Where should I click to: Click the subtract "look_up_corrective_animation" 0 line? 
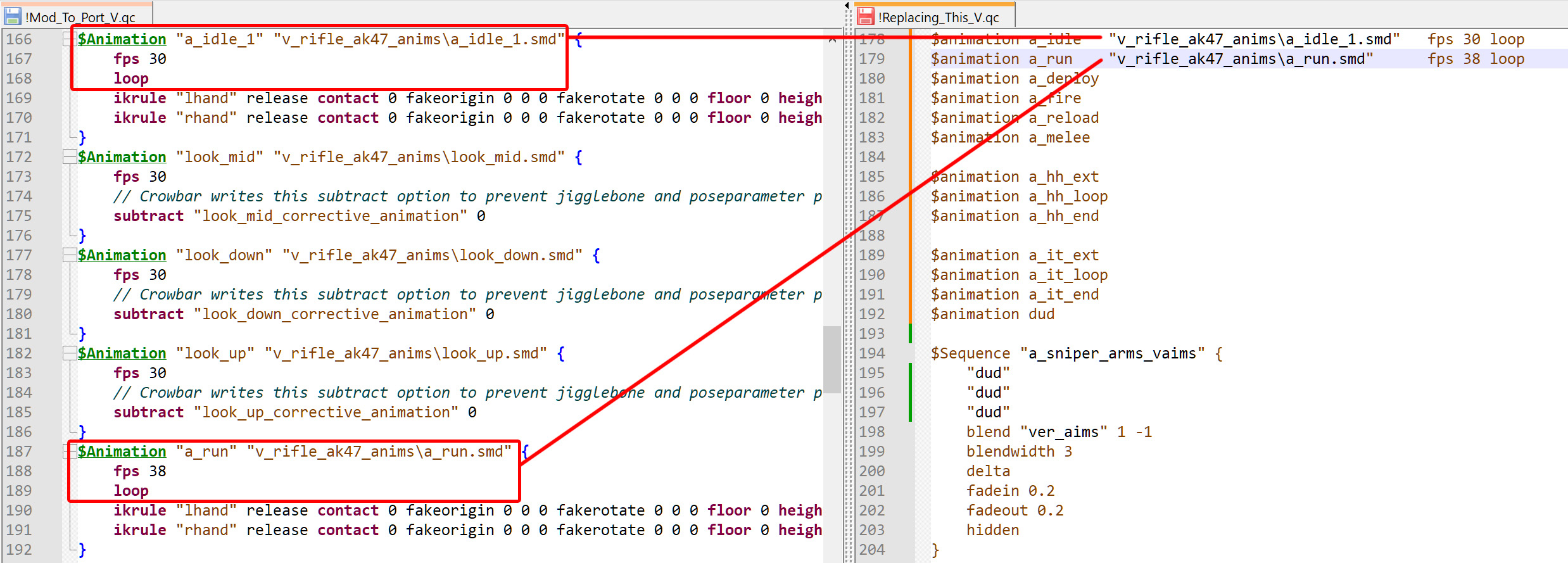295,412
